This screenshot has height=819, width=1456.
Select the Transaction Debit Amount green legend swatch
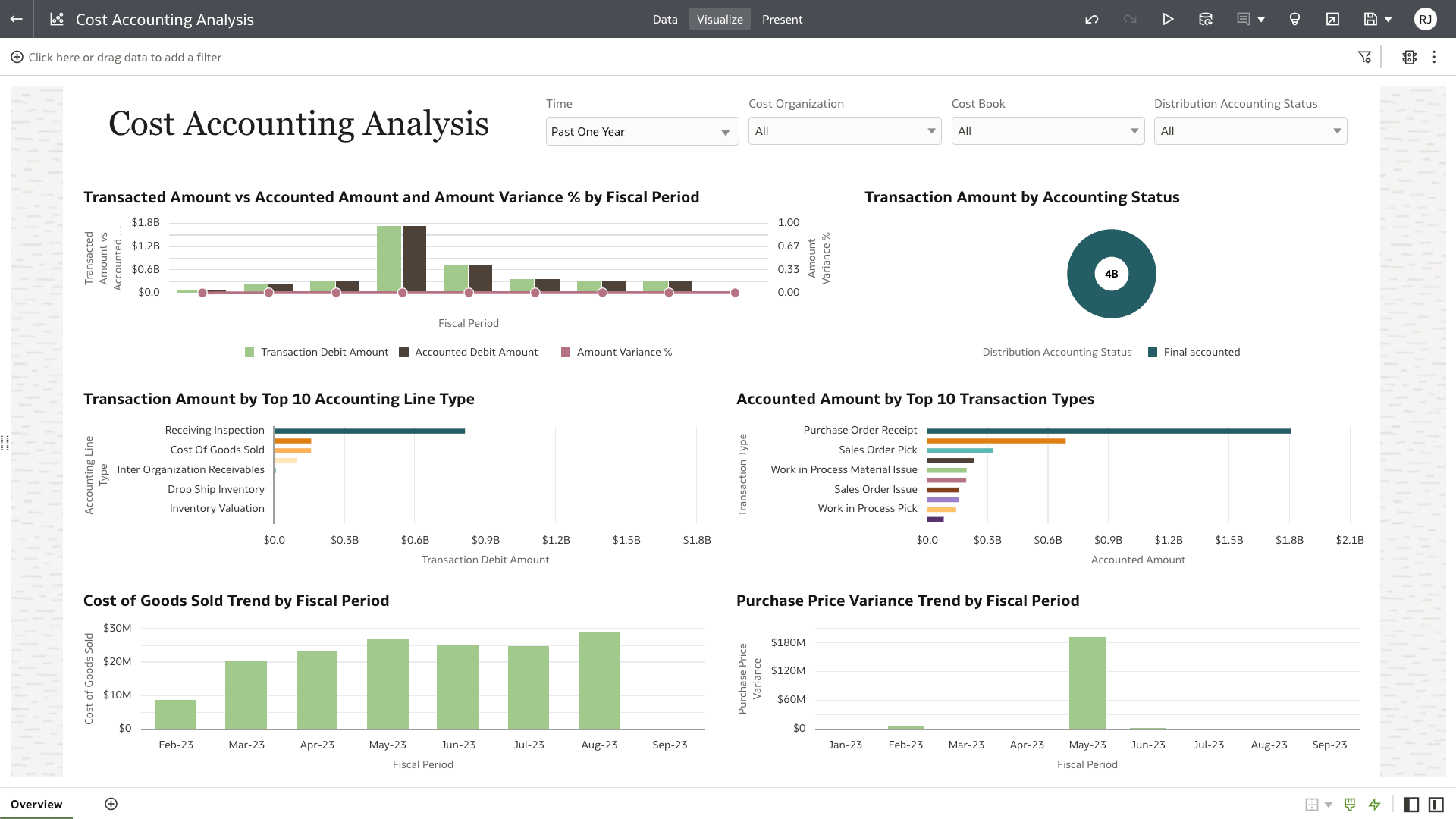(249, 352)
